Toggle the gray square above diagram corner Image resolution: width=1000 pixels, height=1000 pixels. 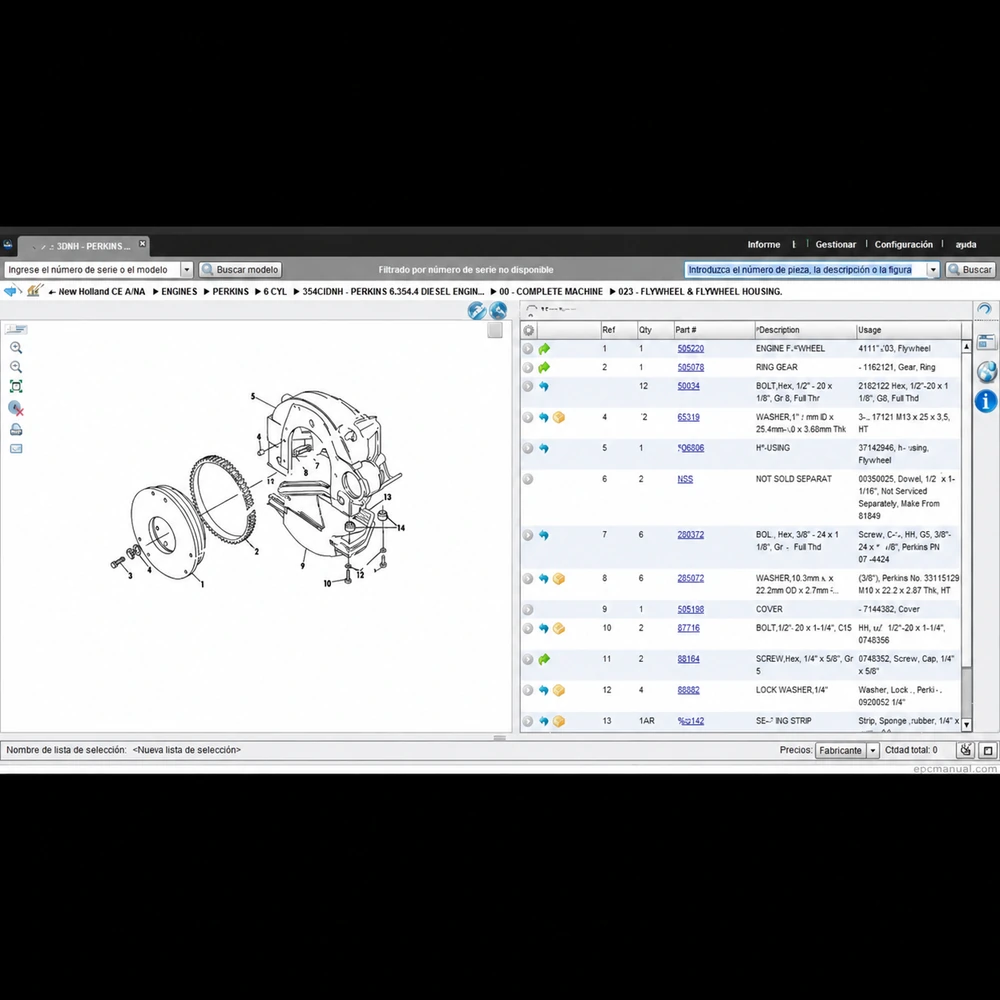pos(494,330)
